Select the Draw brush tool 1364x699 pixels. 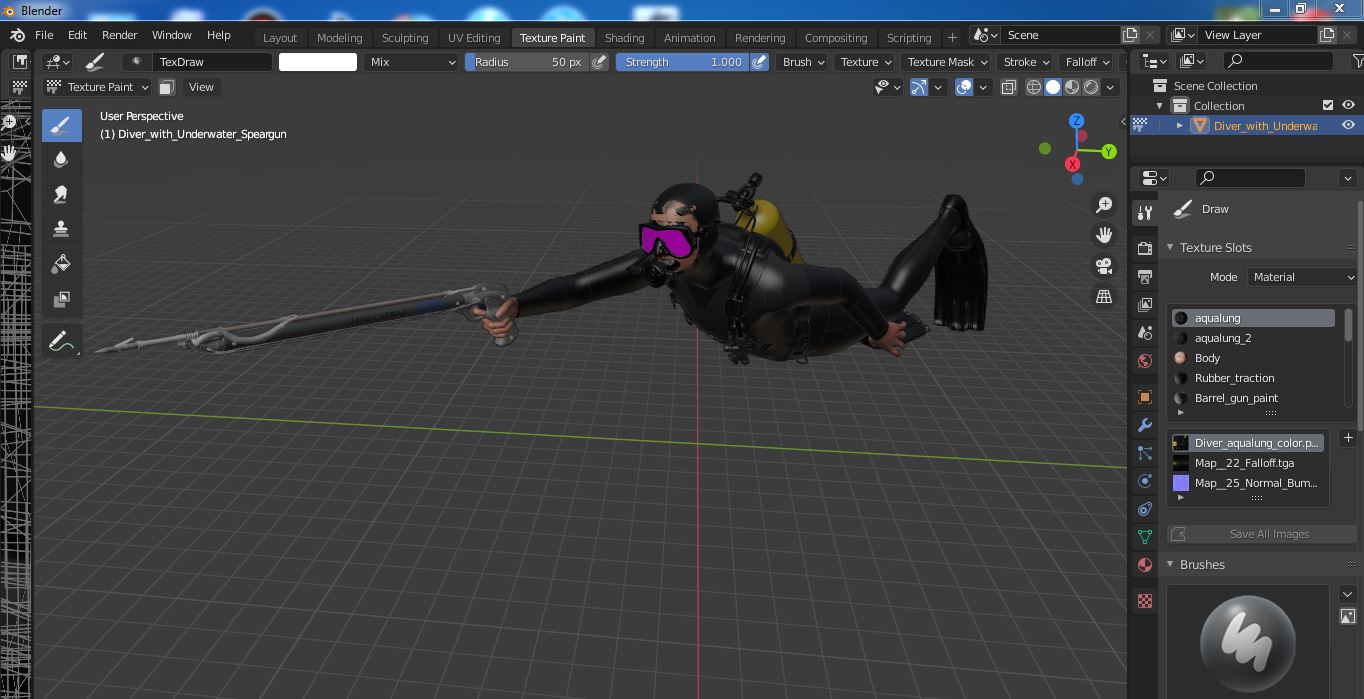(61, 125)
